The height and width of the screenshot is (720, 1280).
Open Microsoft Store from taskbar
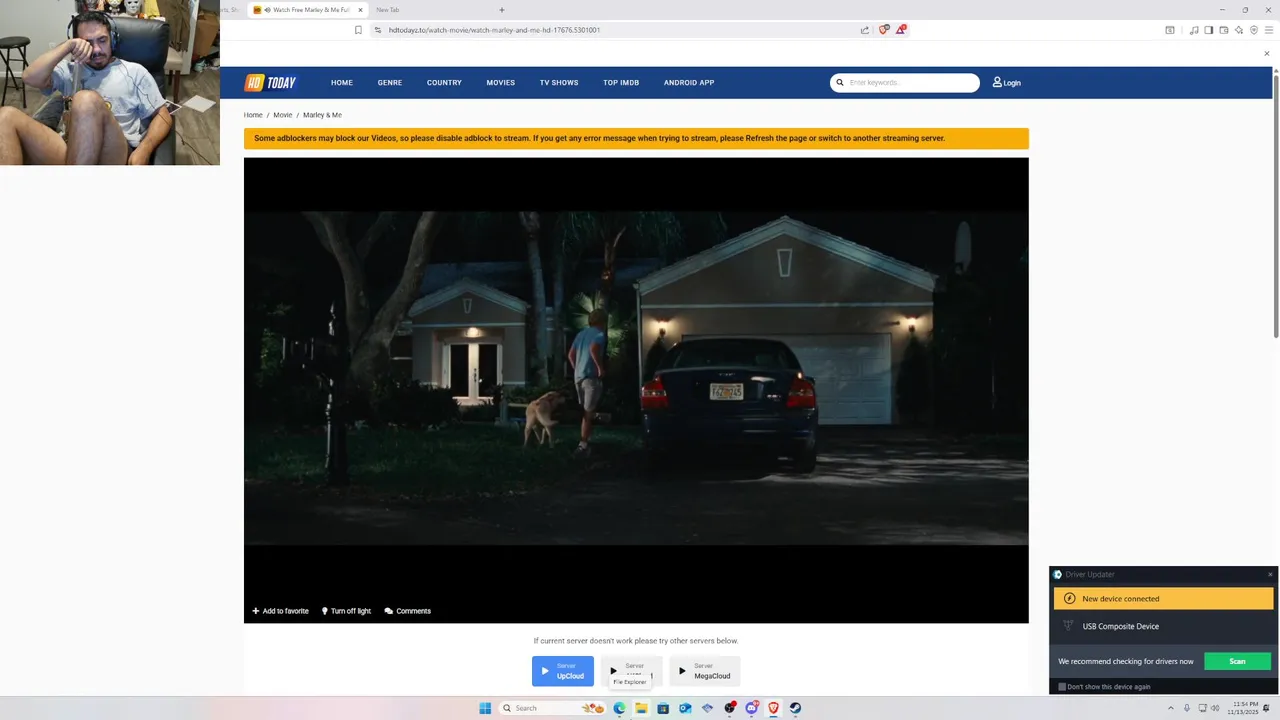663,708
